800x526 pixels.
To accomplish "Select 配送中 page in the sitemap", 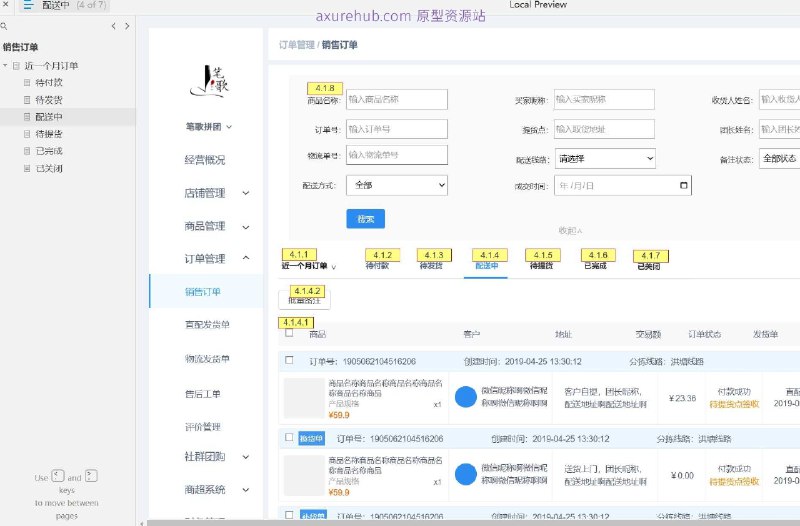I will [49, 117].
